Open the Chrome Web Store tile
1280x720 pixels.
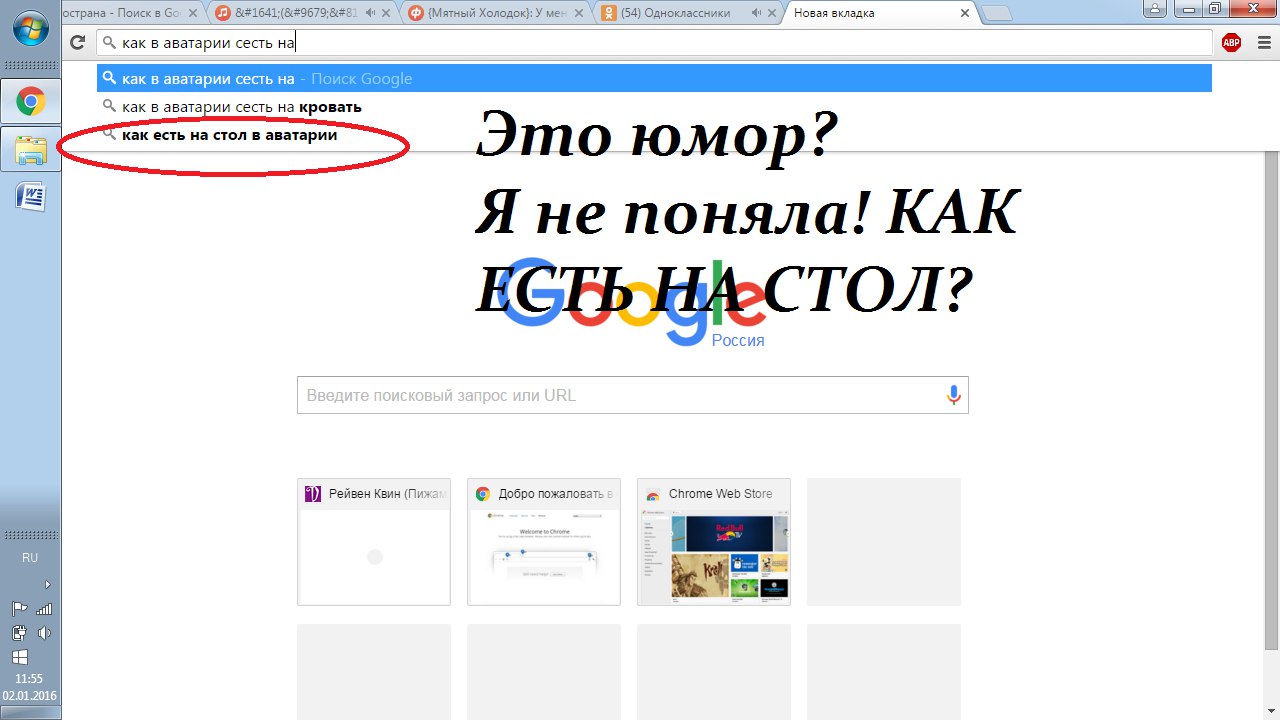pyautogui.click(x=714, y=542)
